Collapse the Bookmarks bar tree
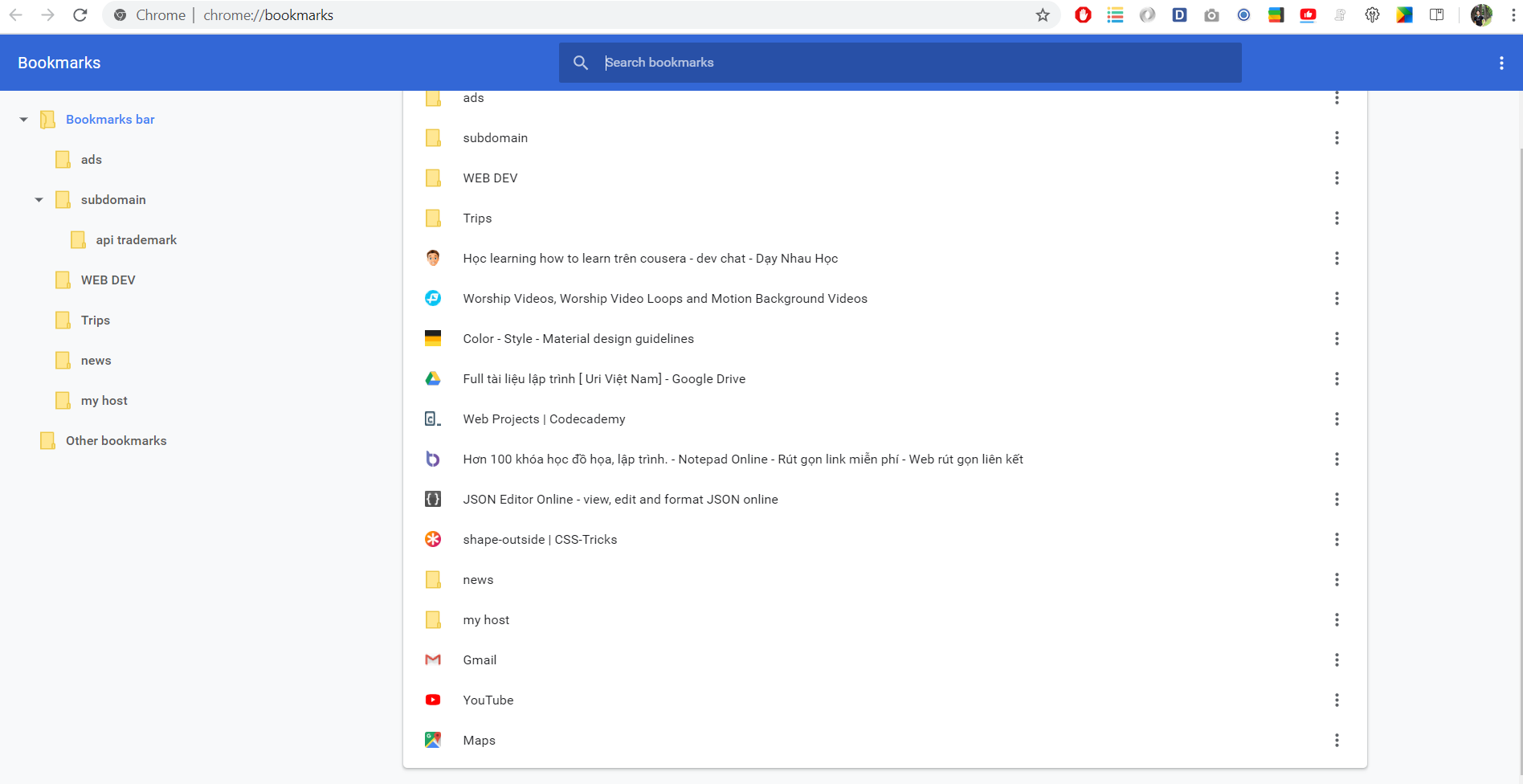Viewport: 1523px width, 784px height. point(23,119)
